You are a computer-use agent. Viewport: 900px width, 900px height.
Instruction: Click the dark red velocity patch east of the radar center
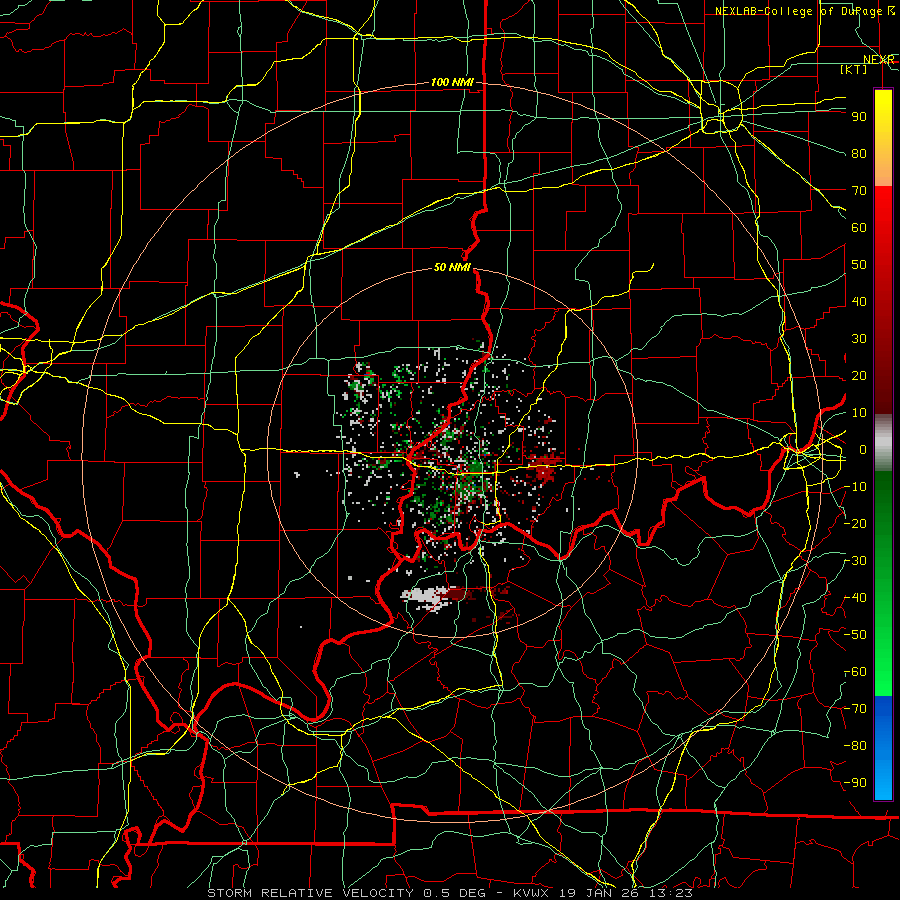(544, 467)
